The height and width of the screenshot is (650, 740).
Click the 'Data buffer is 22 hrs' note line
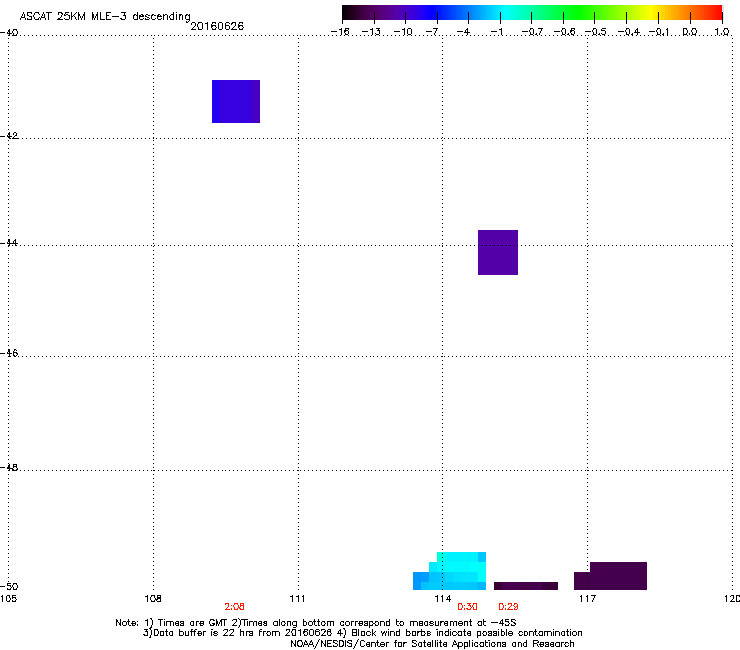(x=362, y=633)
